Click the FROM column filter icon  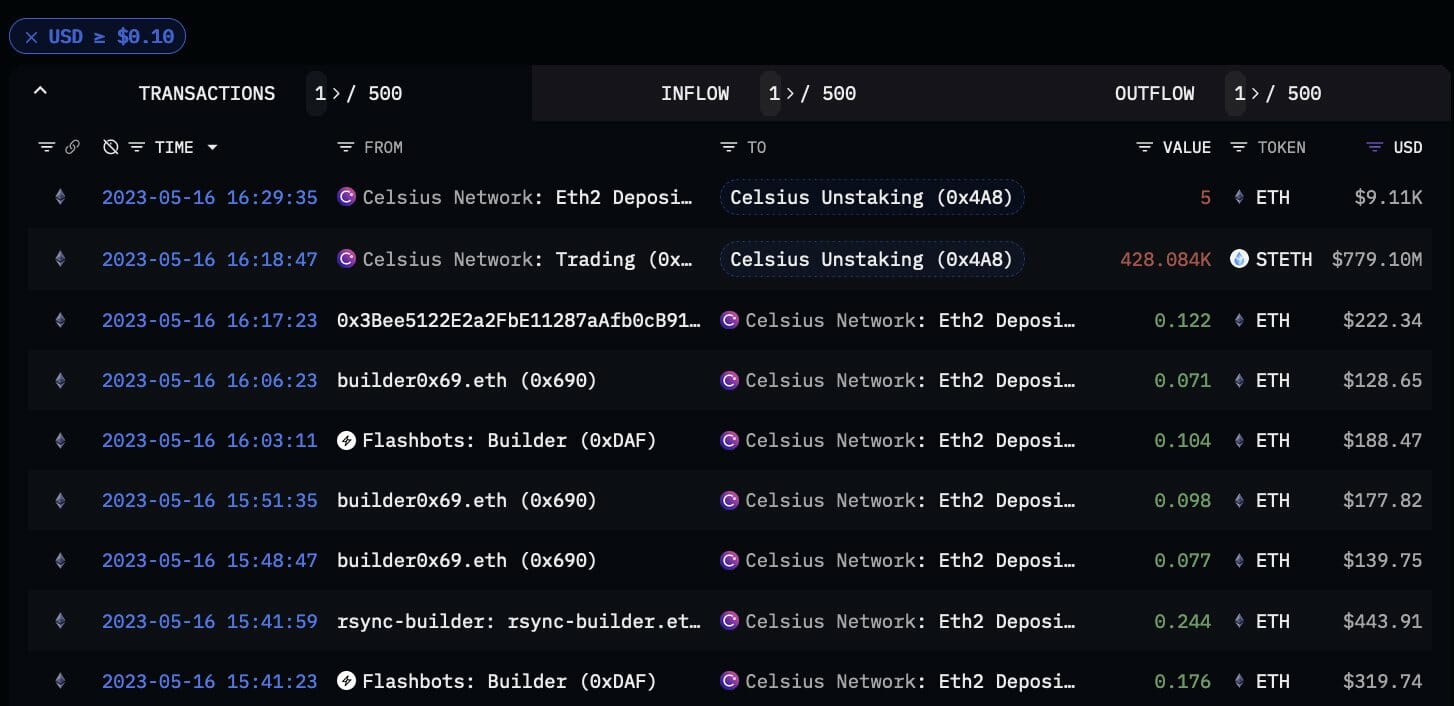(345, 147)
